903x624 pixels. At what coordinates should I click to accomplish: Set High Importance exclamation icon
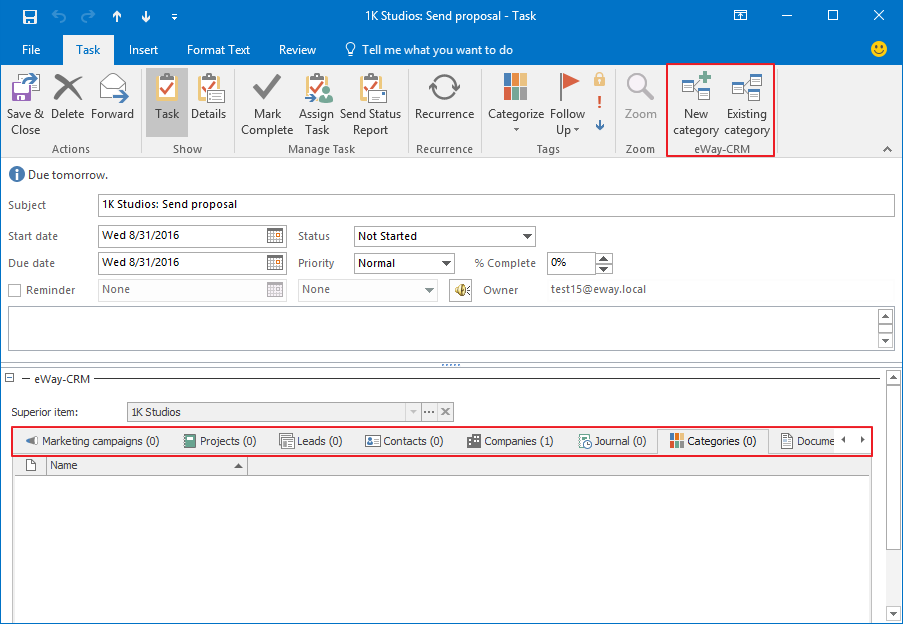click(600, 102)
